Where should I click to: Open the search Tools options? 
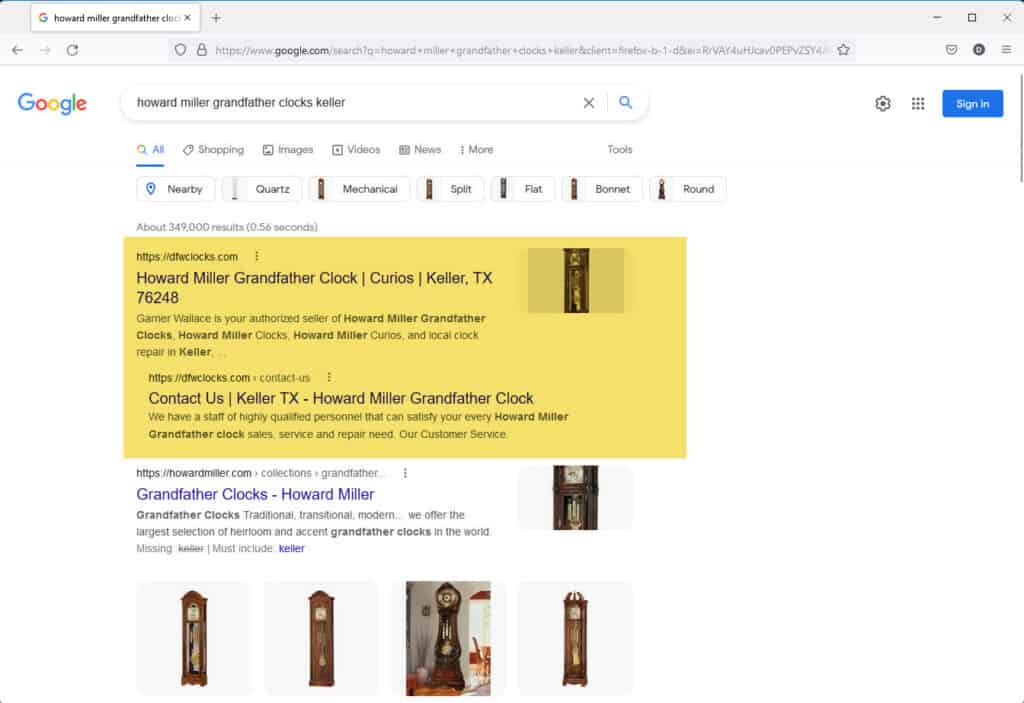[x=620, y=150]
